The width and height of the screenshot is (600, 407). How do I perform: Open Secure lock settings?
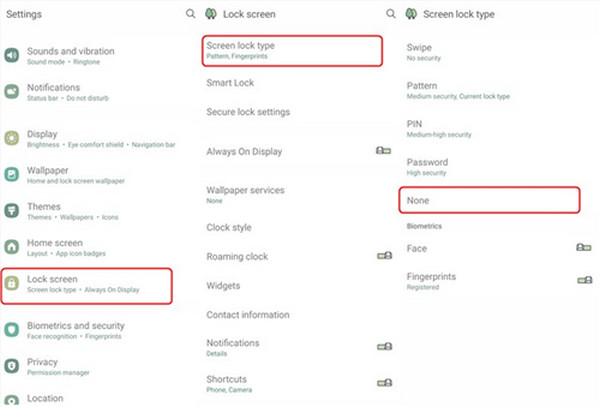[248, 112]
